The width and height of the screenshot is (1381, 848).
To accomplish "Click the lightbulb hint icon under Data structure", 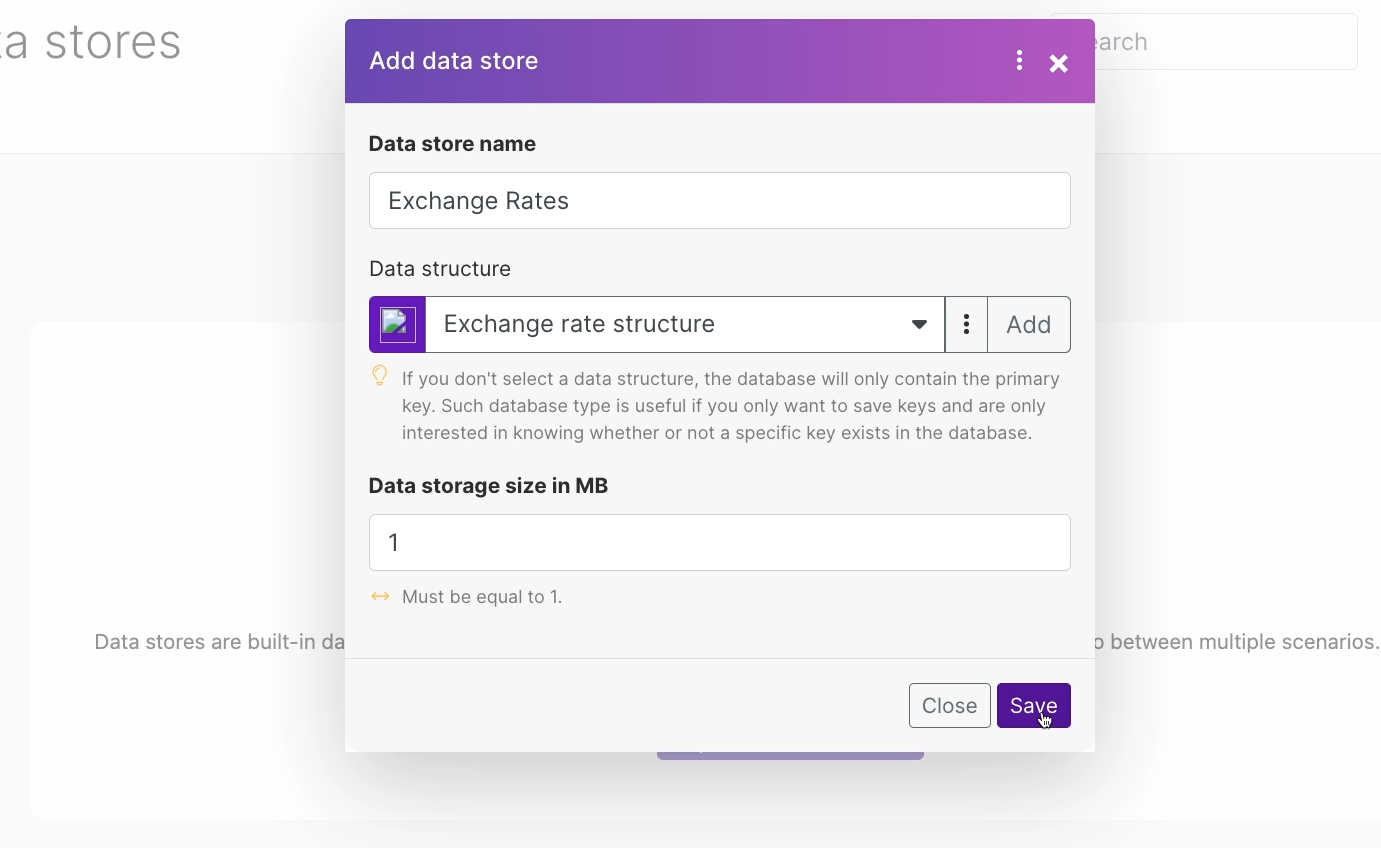I will pyautogui.click(x=380, y=376).
